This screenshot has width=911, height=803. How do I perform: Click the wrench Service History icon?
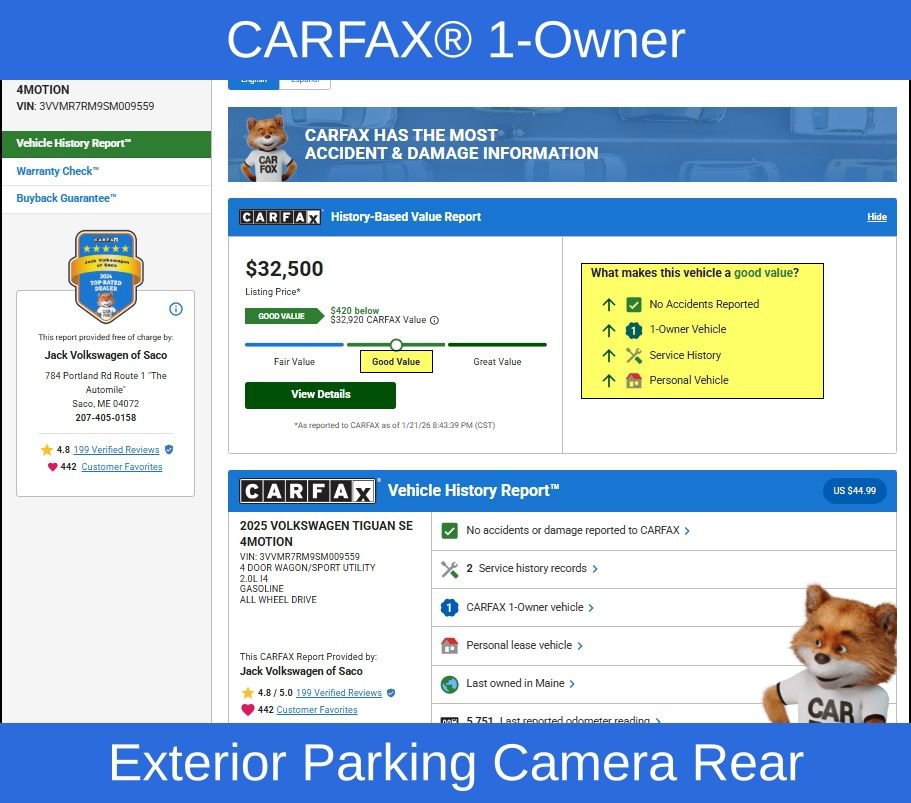[x=634, y=355]
